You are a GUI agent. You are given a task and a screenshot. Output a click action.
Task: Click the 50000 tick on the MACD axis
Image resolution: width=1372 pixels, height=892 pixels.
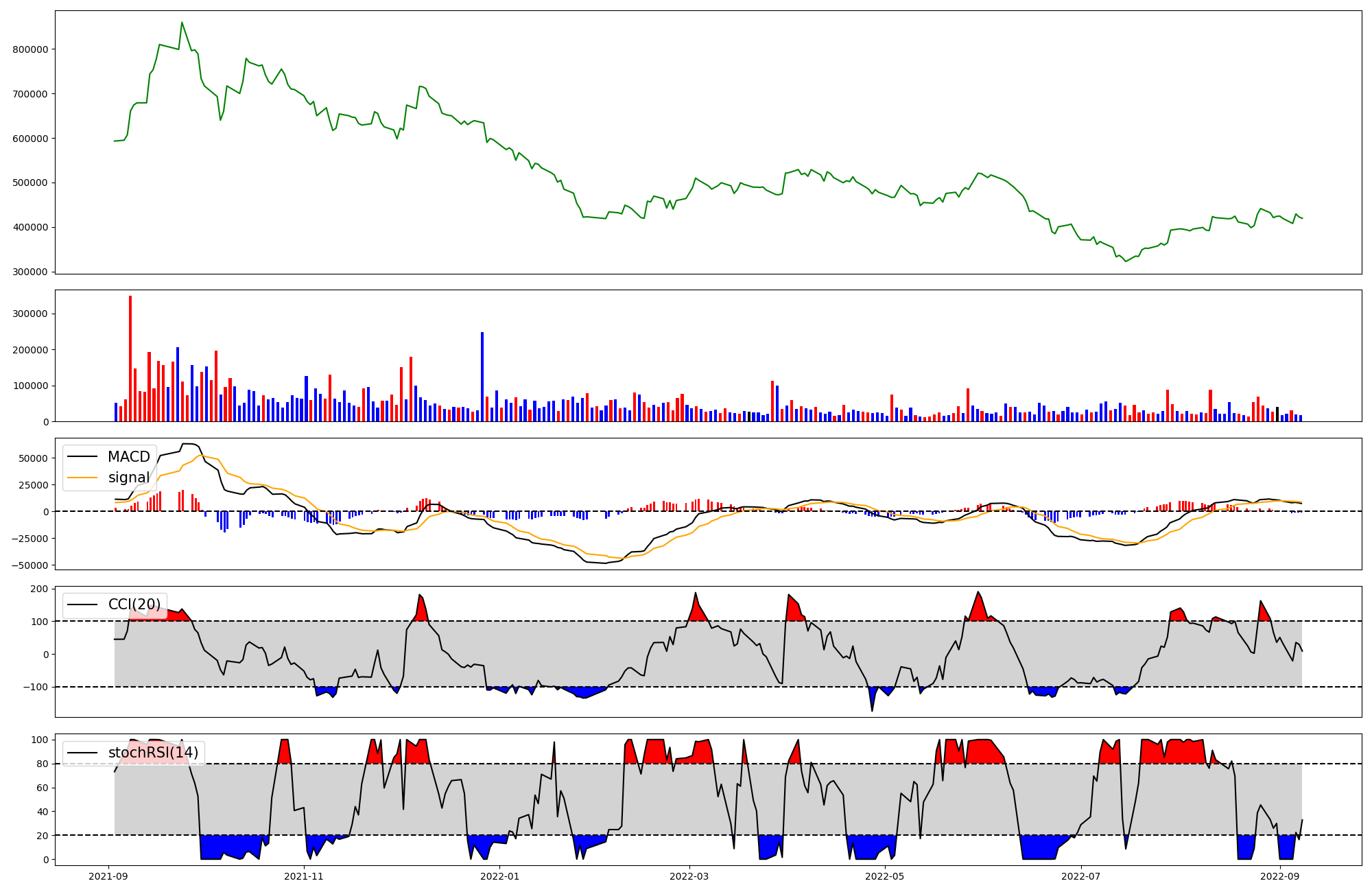click(34, 458)
